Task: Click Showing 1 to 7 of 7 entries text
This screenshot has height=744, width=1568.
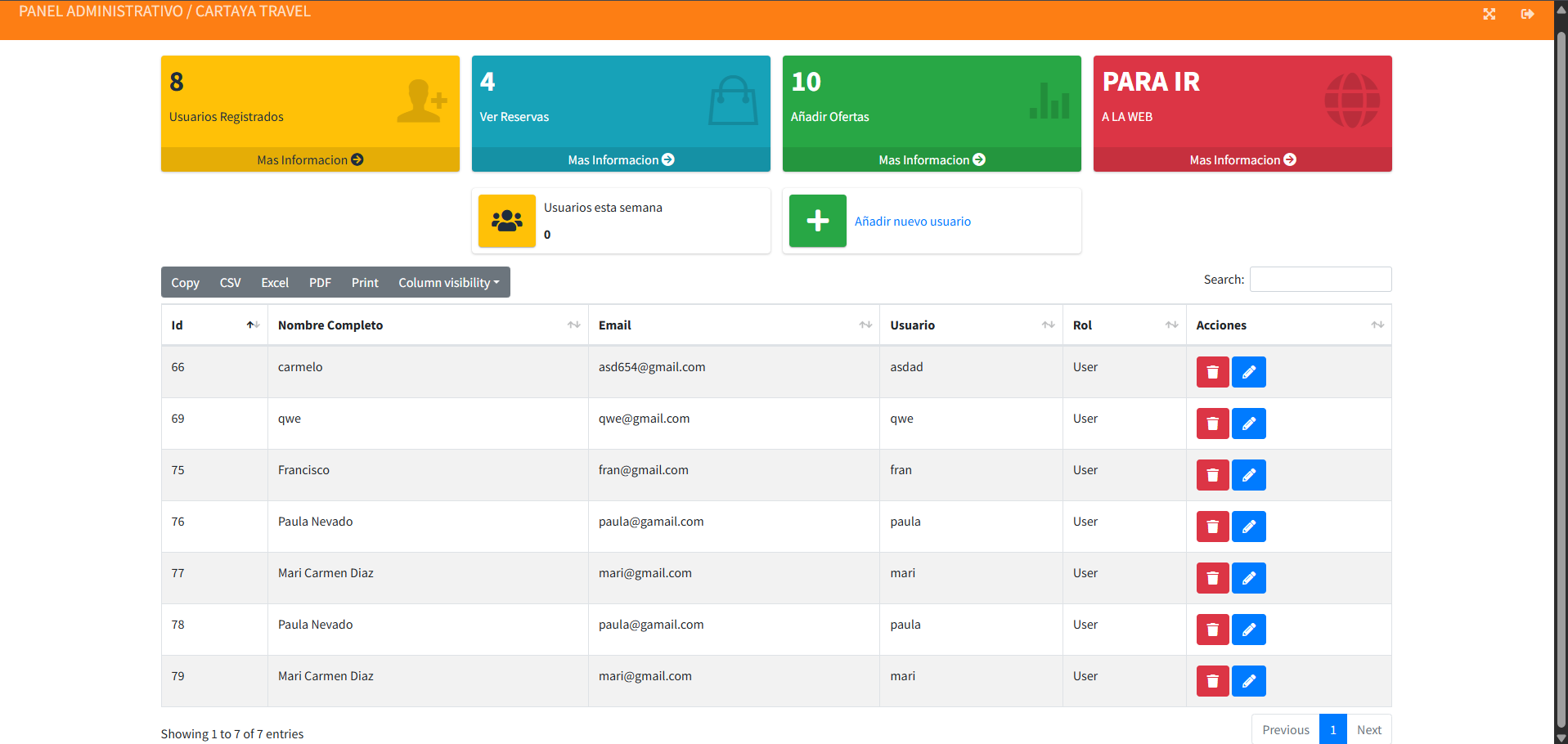Action: pyautogui.click(x=232, y=734)
